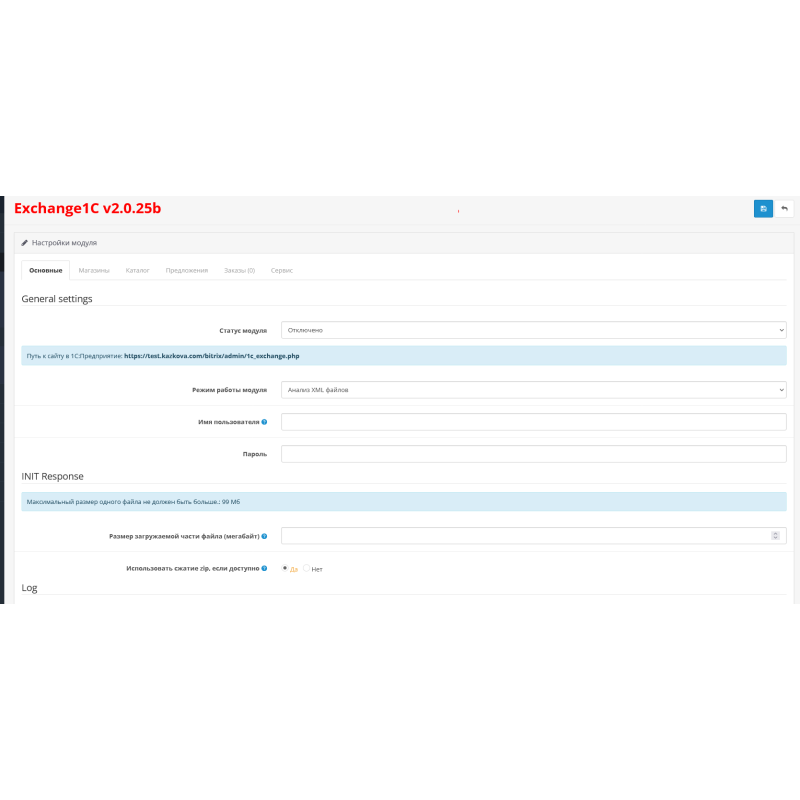Viewport: 800px width, 800px height.
Task: Click the blue Save icon button
Action: tap(763, 208)
